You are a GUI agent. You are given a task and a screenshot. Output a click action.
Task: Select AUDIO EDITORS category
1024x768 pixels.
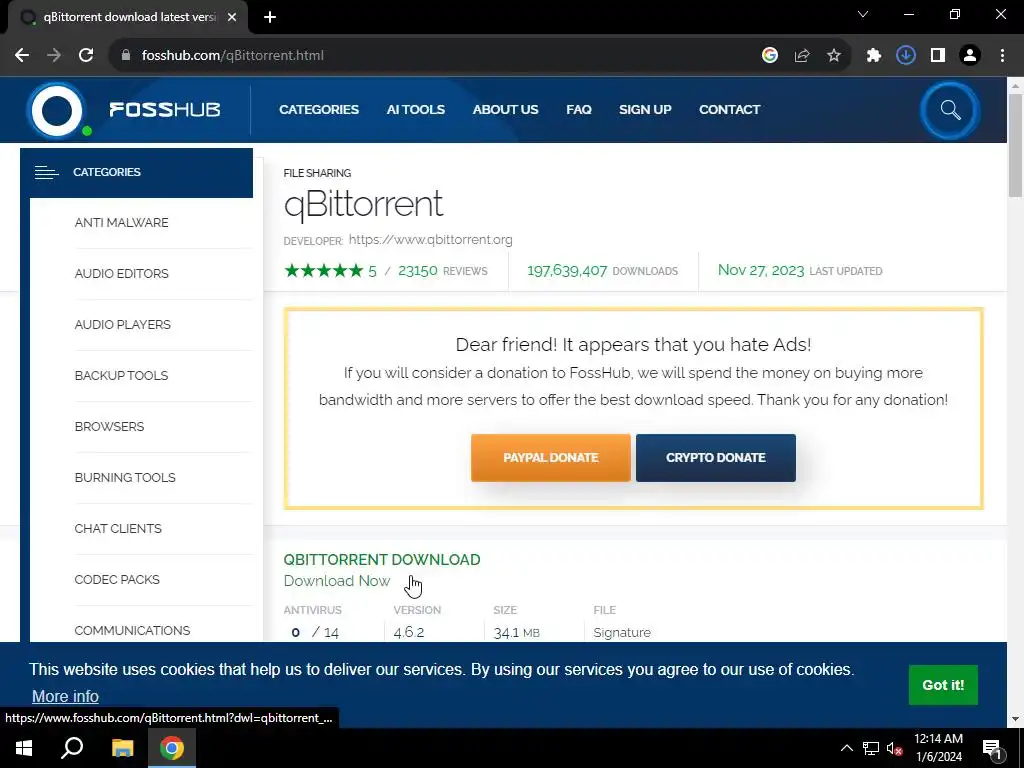pyautogui.click(x=121, y=274)
